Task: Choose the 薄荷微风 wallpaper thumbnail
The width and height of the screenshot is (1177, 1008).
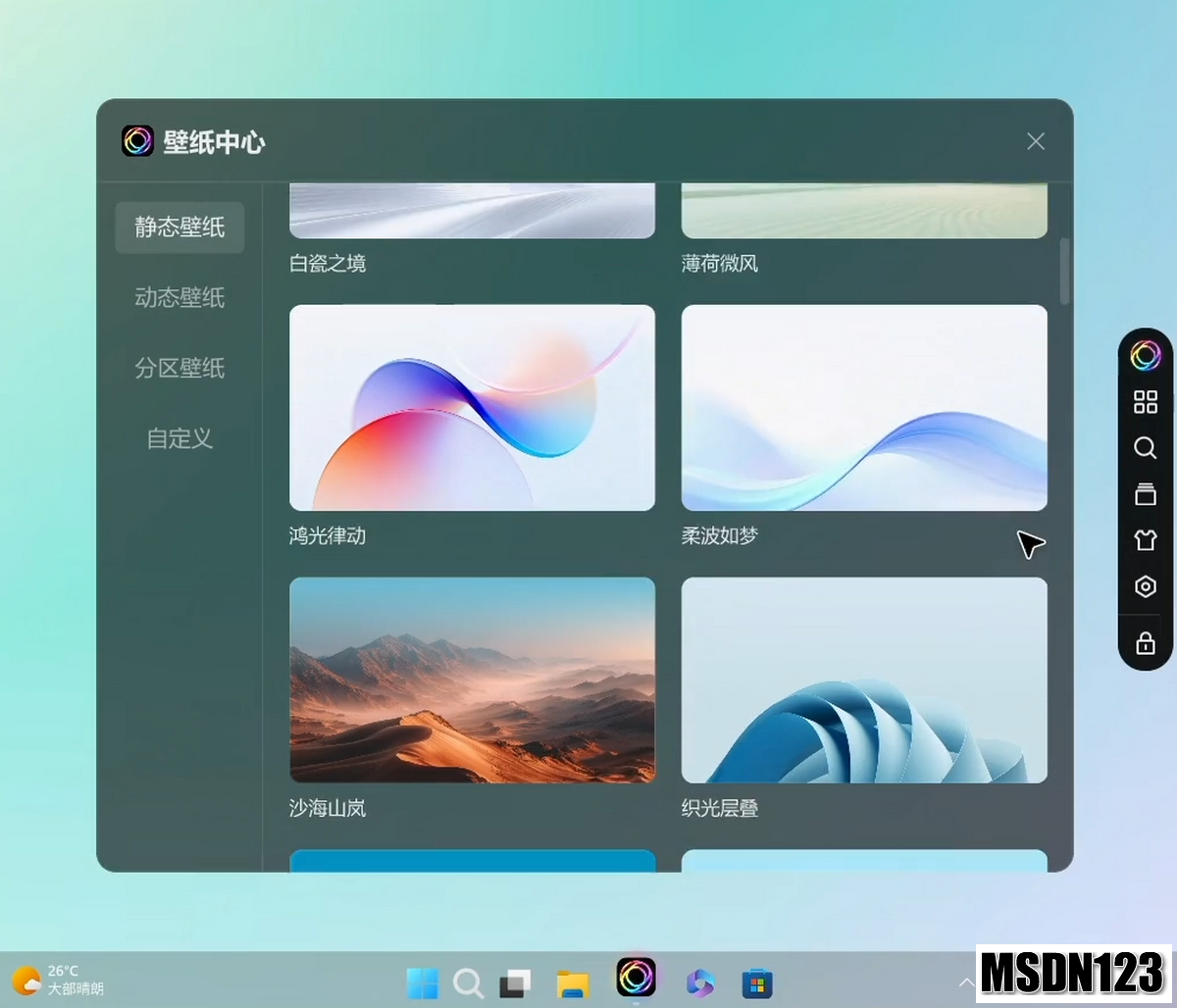Action: [x=864, y=210]
